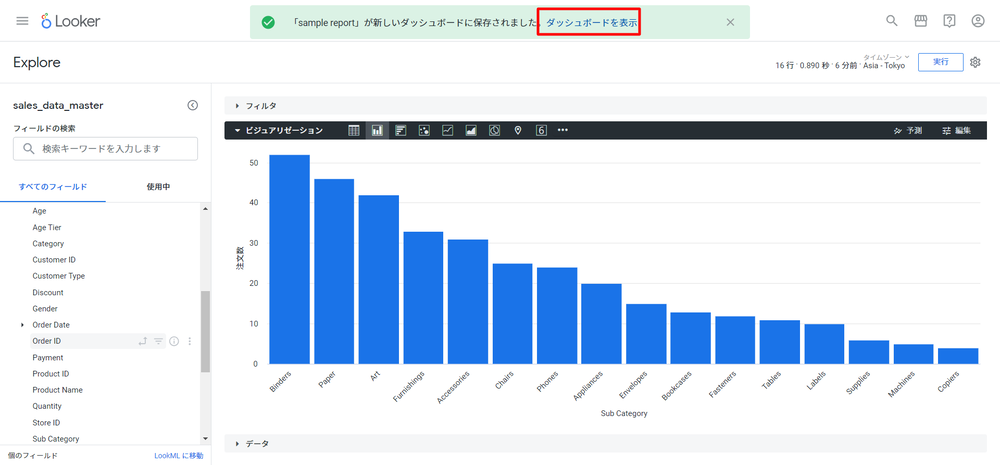Open the 予測 forecast button
This screenshot has width=1000, height=465.
tap(908, 130)
